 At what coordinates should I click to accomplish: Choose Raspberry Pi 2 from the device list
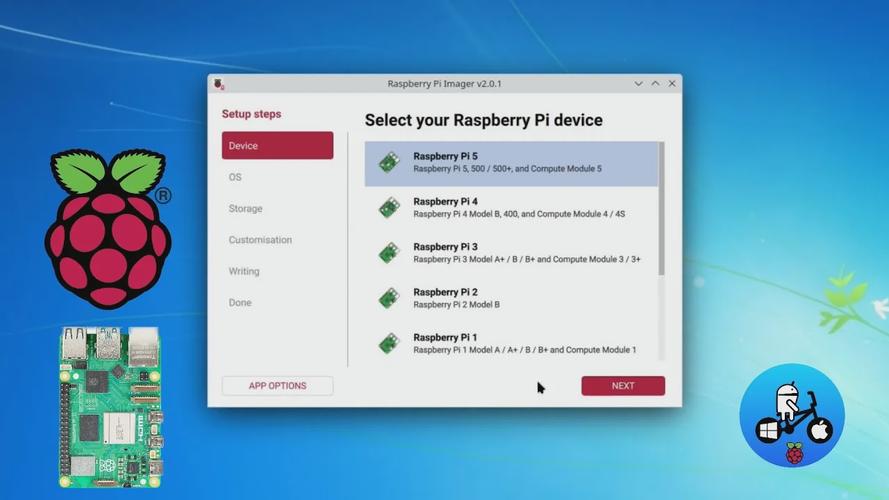point(511,299)
